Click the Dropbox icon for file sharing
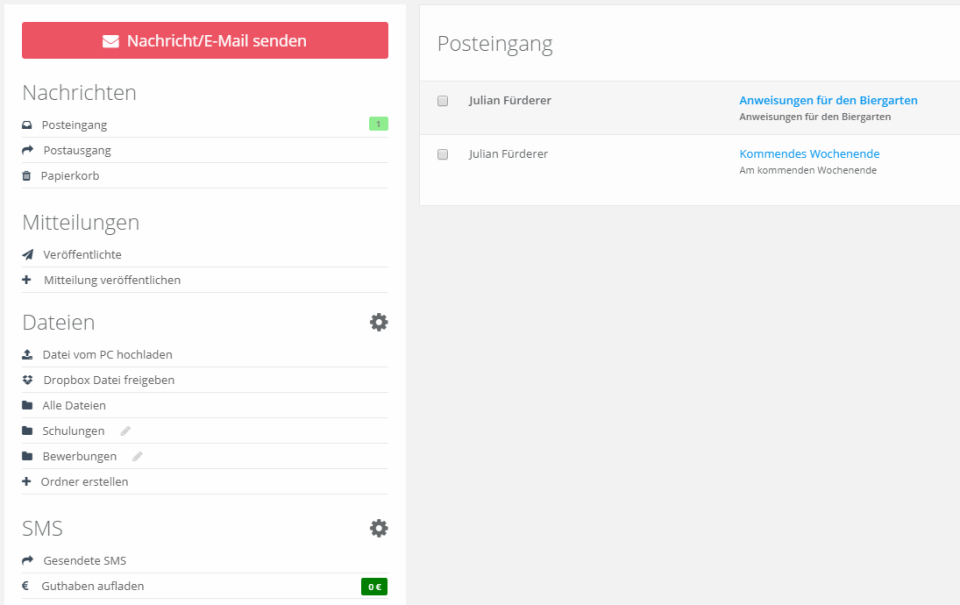The image size is (960, 605). 25,380
